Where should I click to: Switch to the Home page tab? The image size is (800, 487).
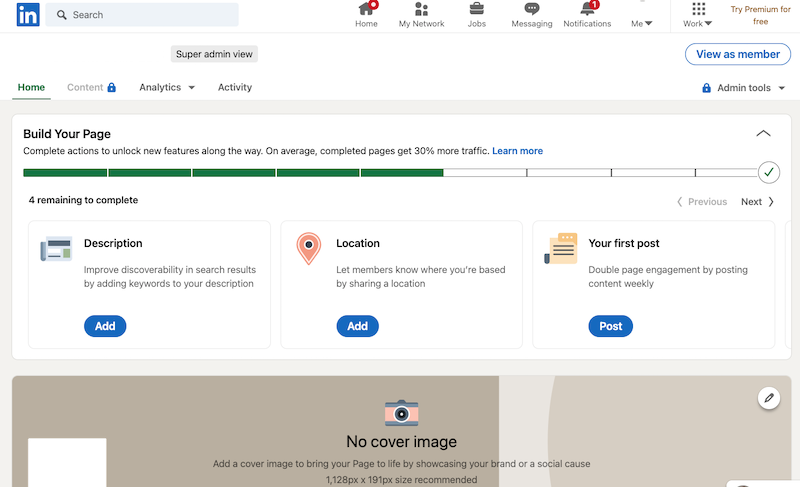pyautogui.click(x=31, y=87)
